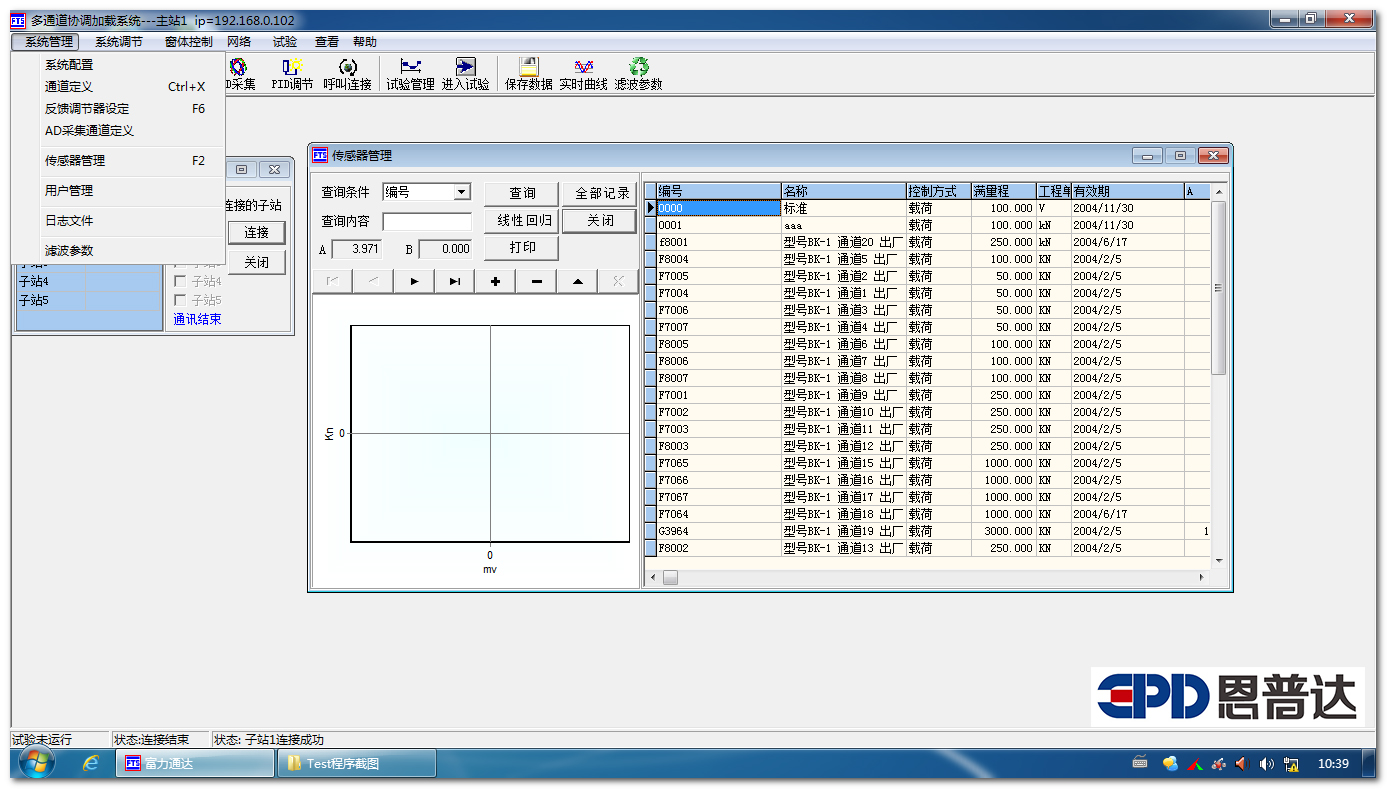Select the table row with 编号 G3964
Screen dimensions: 1387x789
[x=927, y=531]
